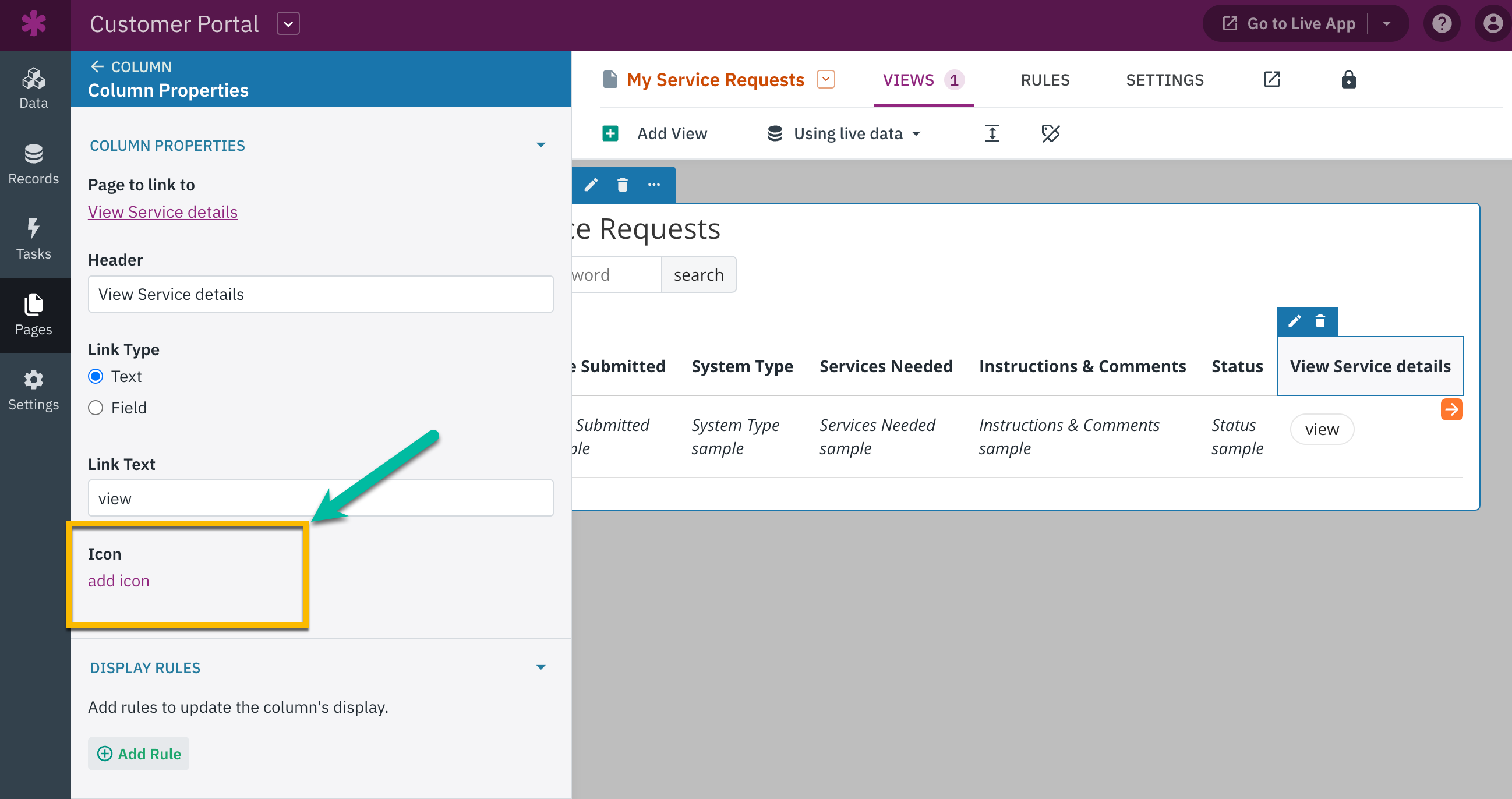Click the add icon link
Viewport: 1512px width, 799px height.
[x=119, y=581]
